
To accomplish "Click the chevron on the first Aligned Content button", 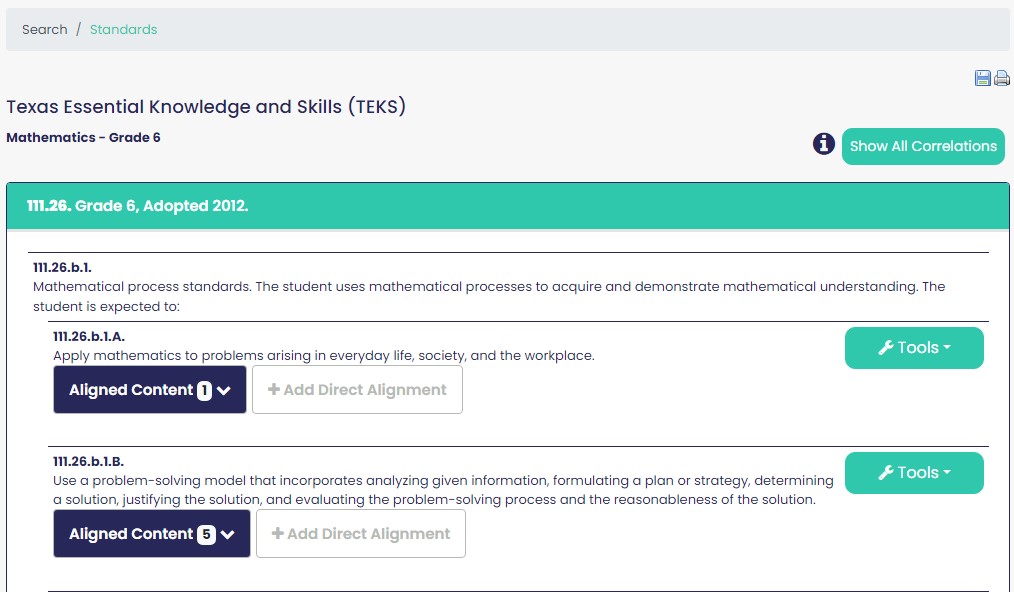I will coord(224,390).
